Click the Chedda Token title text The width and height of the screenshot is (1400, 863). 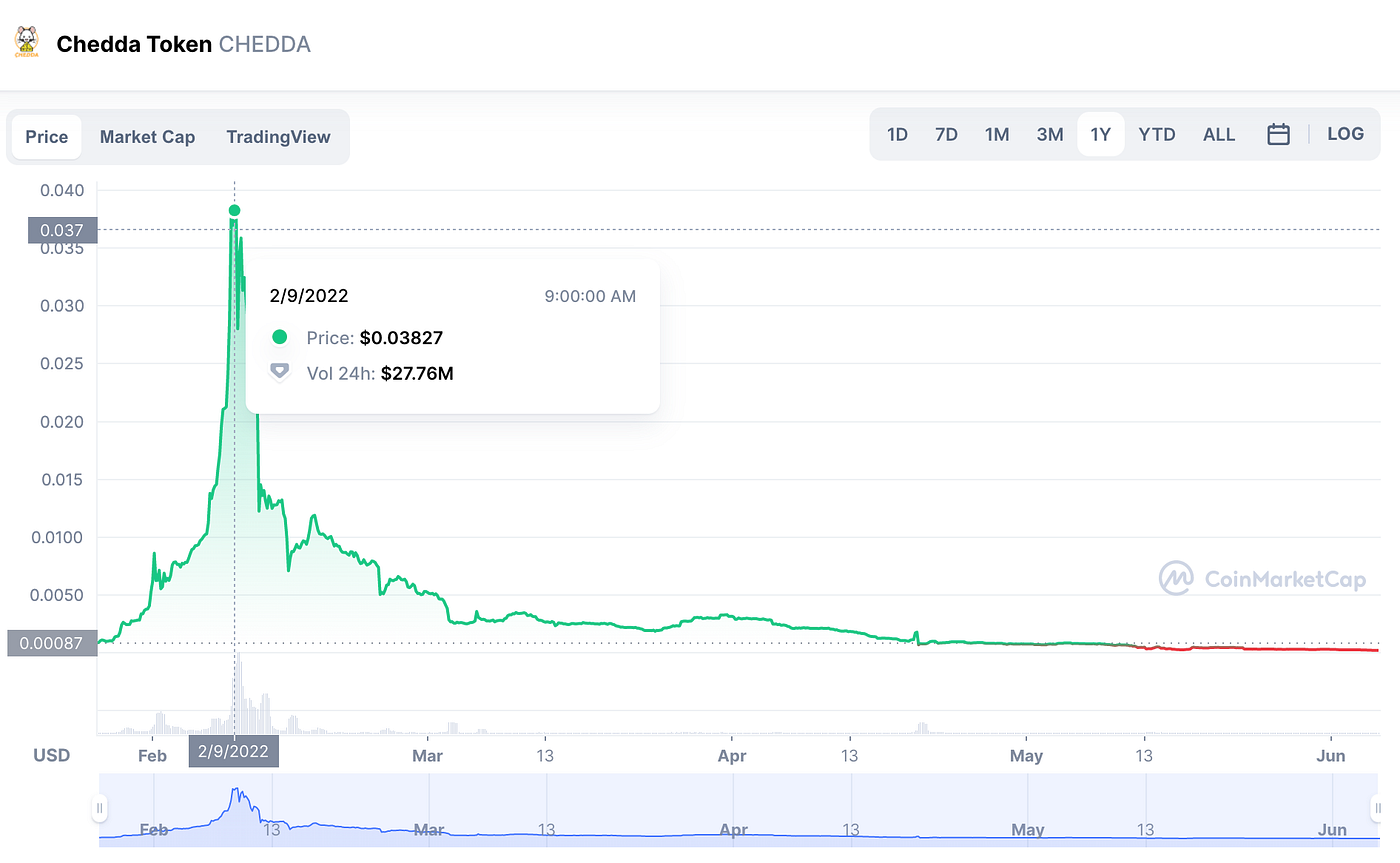134,45
